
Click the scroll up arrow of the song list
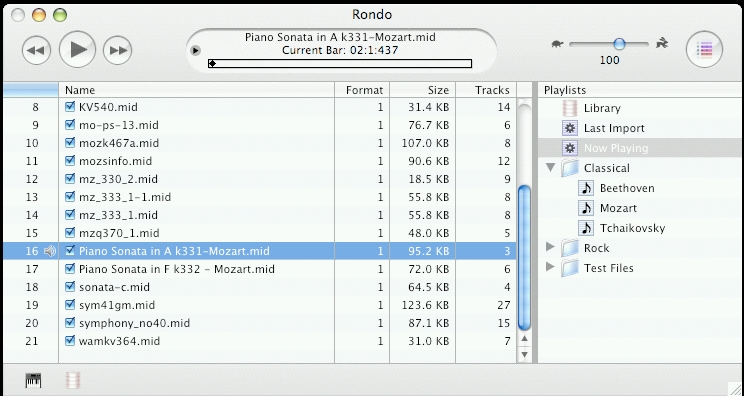524,339
